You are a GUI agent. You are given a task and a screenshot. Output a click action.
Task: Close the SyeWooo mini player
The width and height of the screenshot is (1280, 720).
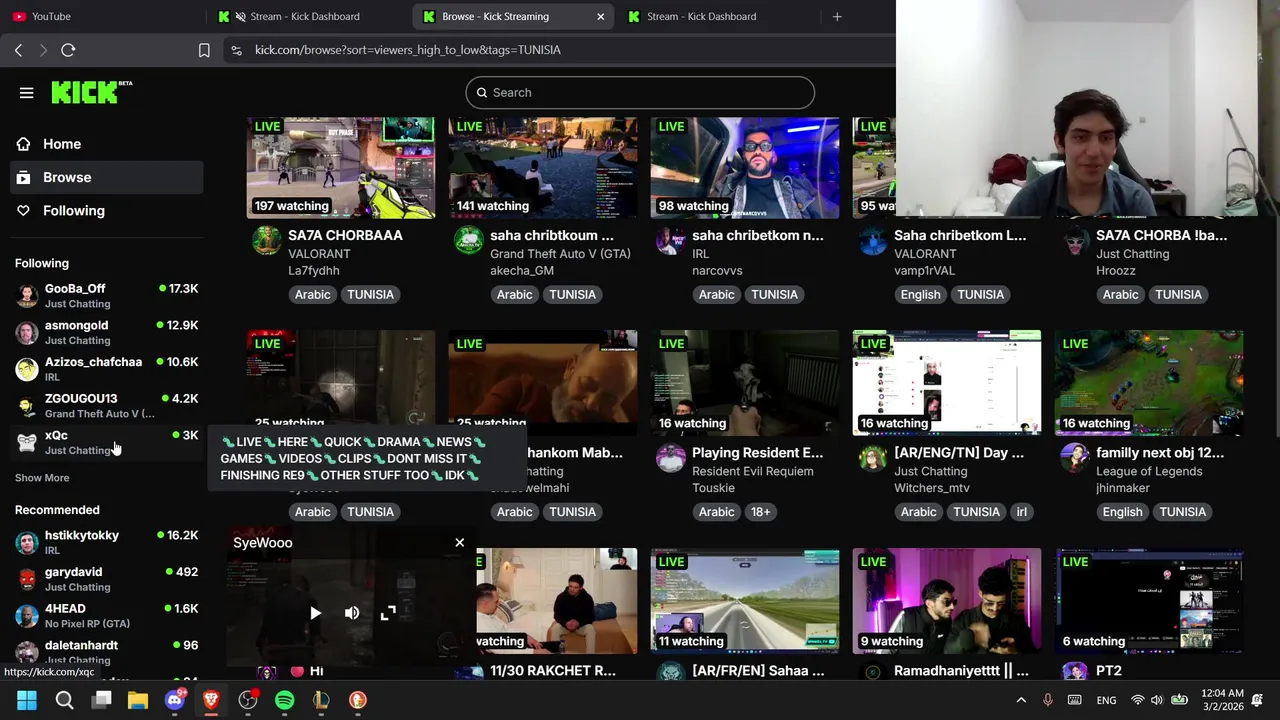[x=460, y=543]
